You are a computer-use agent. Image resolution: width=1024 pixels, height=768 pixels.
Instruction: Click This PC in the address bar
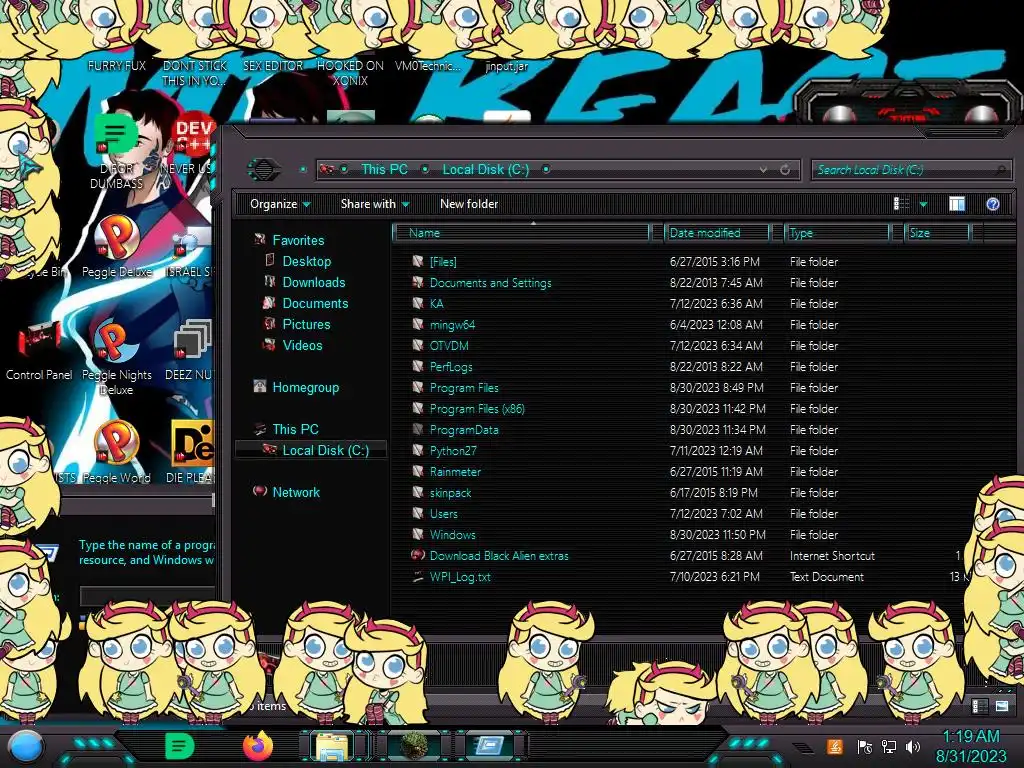[384, 169]
